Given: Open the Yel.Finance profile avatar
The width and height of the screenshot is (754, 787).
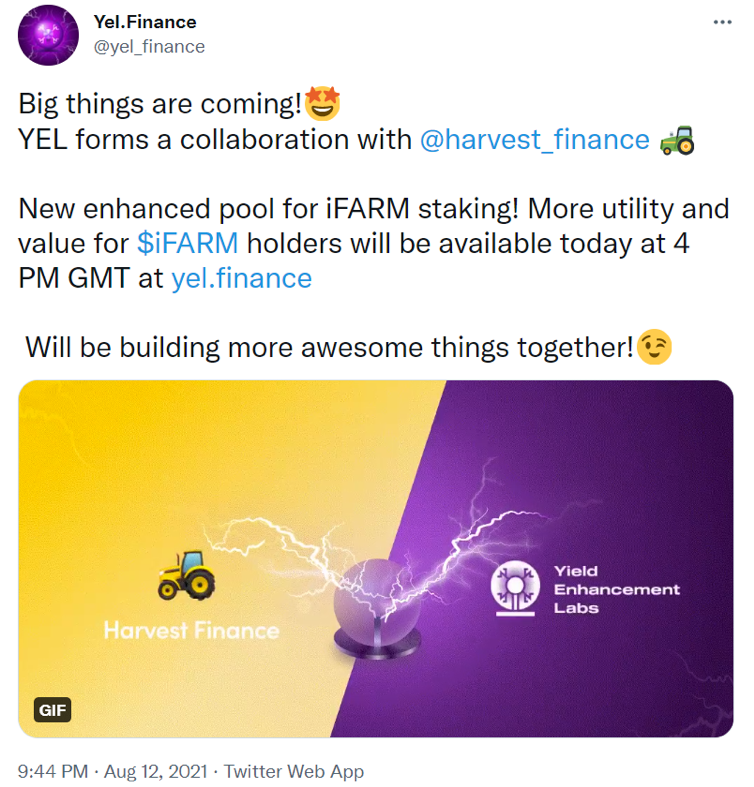Looking at the screenshot, I should 48,35.
